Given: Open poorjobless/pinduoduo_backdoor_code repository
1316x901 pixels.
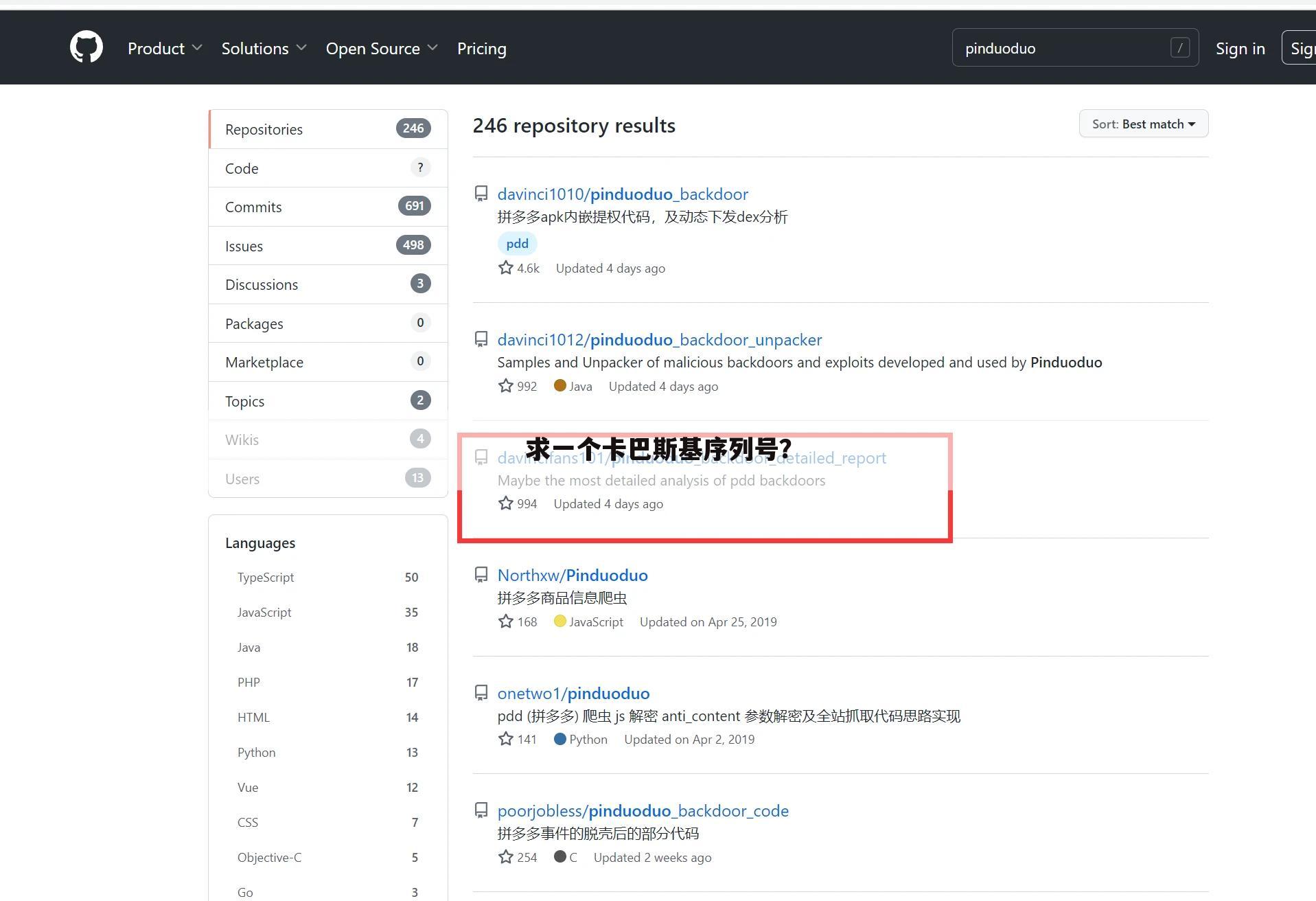Looking at the screenshot, I should (643, 810).
